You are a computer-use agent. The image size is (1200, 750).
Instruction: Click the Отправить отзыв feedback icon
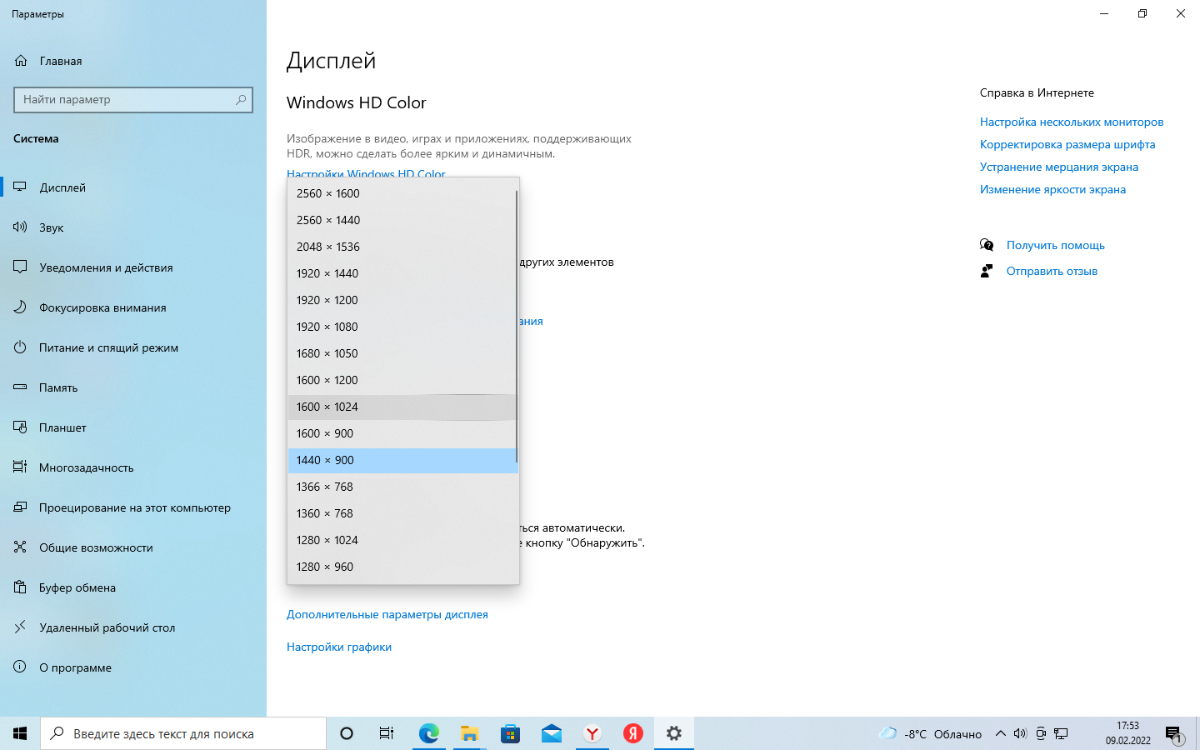[x=987, y=271]
